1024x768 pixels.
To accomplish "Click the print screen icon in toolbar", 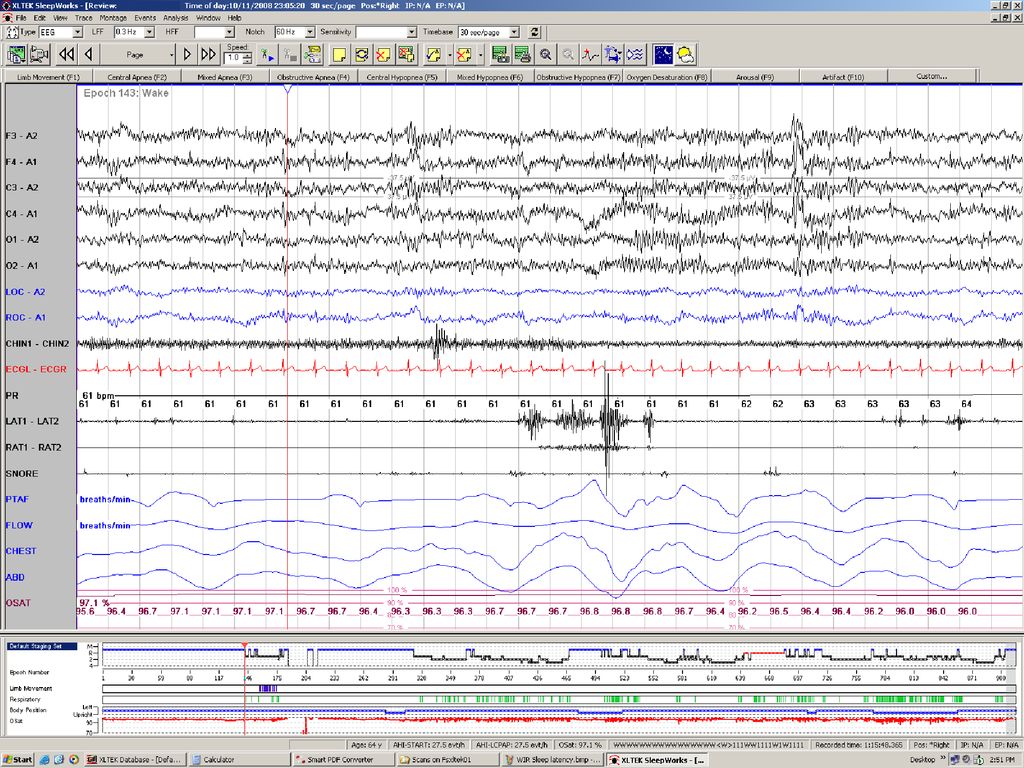I will [x=522, y=55].
